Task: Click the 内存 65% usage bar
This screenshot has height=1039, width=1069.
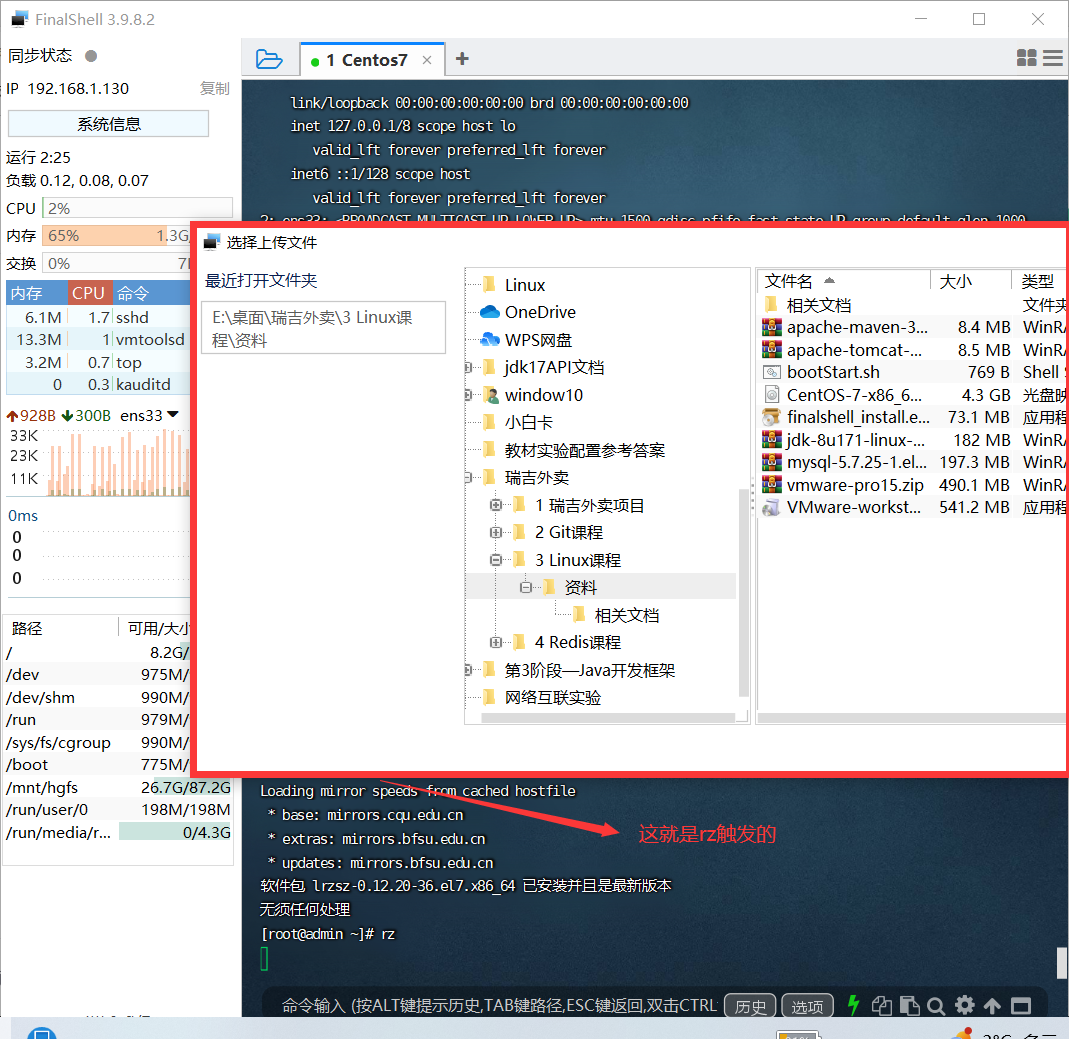Action: 116,235
